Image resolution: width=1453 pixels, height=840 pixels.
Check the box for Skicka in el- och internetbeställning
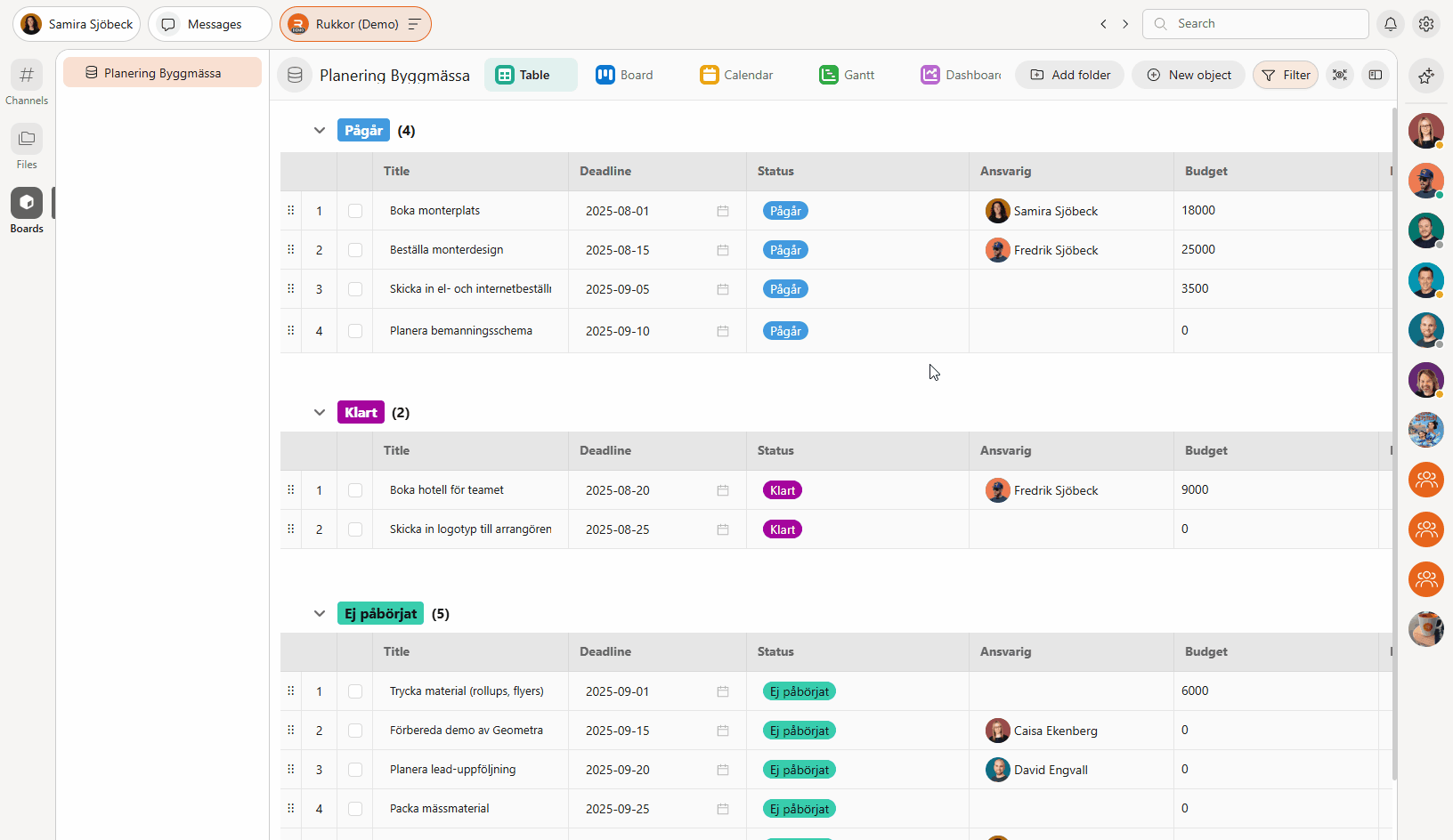point(355,289)
